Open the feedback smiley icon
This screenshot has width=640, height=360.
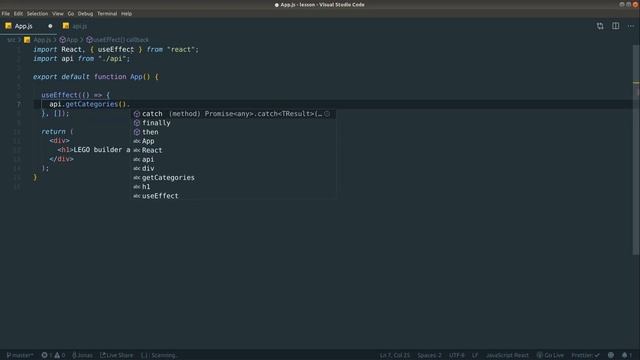(x=611, y=356)
